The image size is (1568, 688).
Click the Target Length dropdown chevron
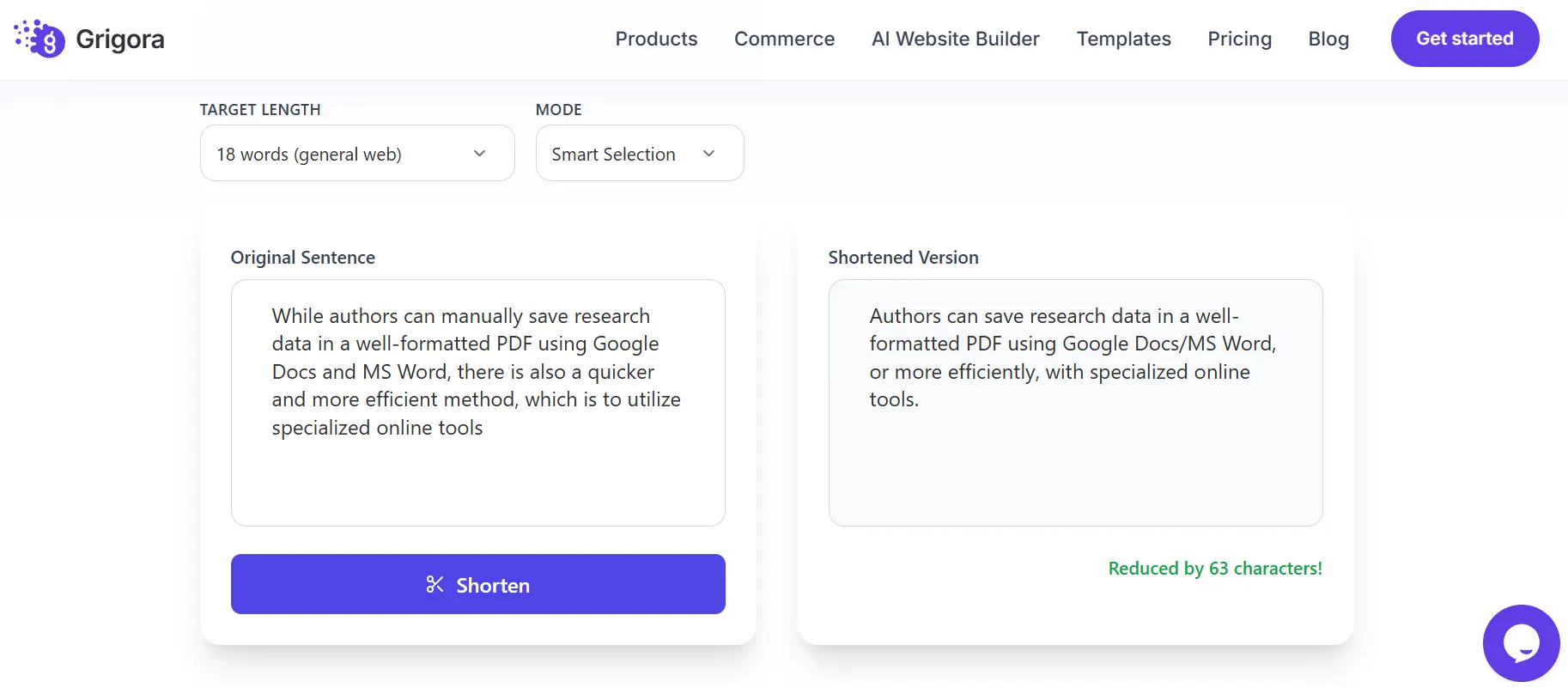479,154
